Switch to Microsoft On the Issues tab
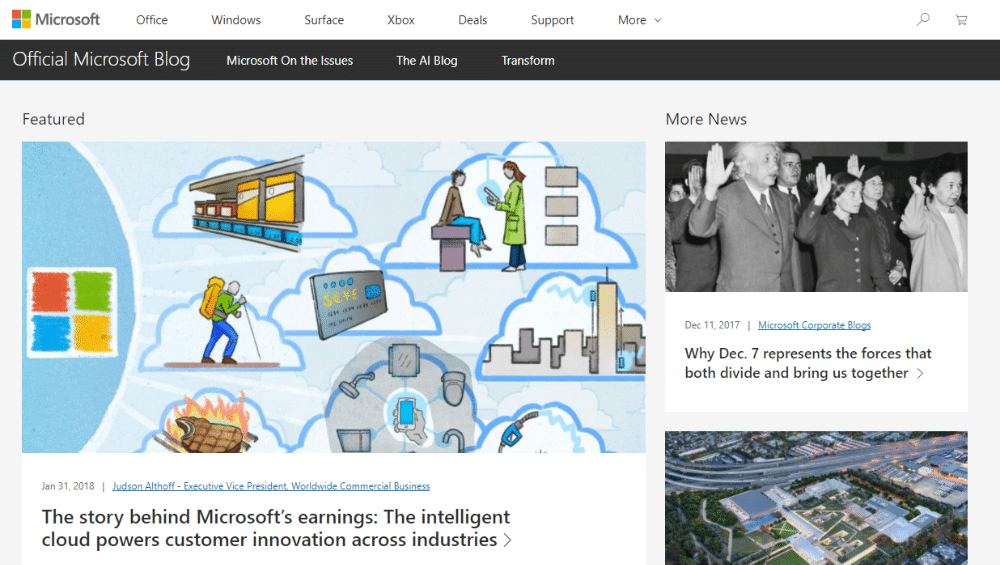 tap(289, 61)
